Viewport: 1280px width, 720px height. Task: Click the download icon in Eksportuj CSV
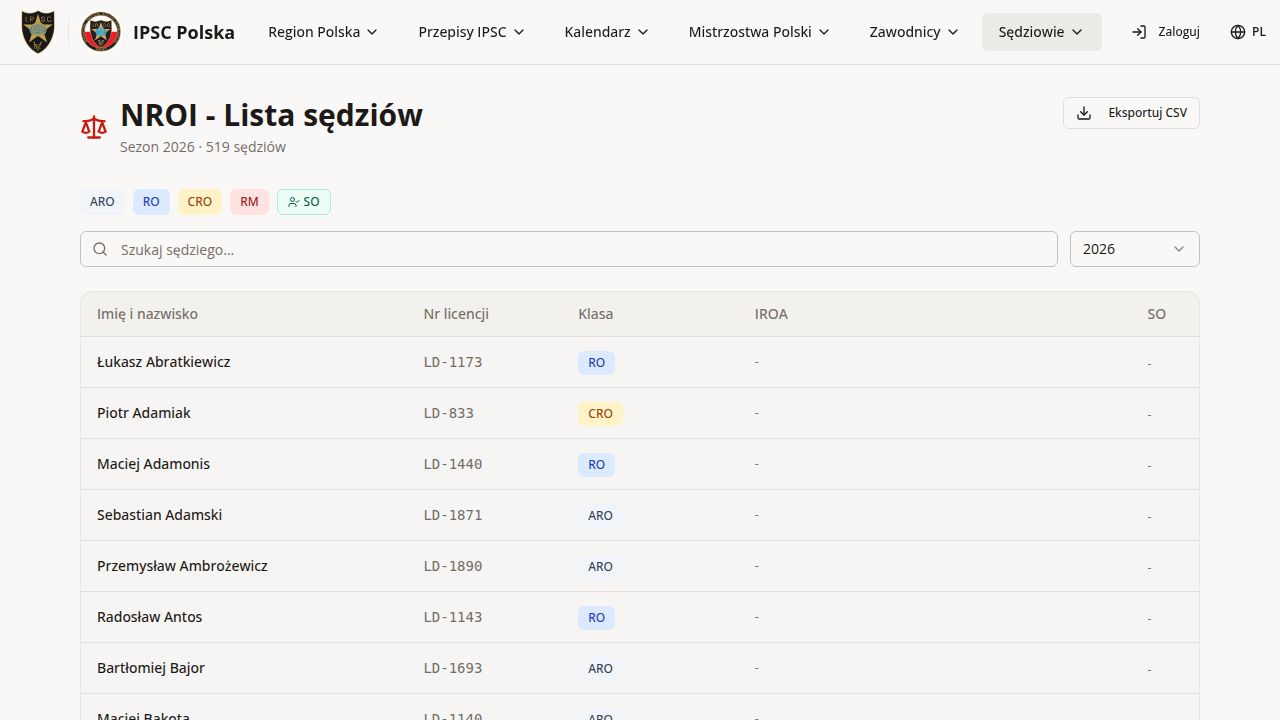(x=1084, y=113)
